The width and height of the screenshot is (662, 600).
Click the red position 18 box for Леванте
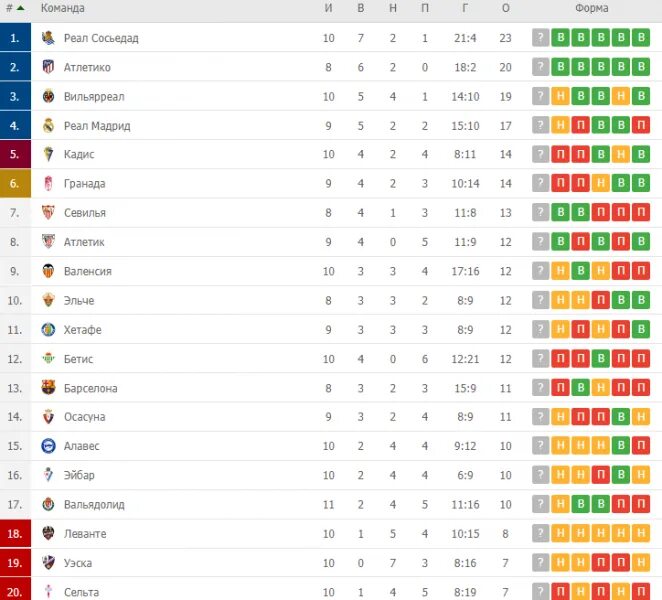(x=15, y=534)
